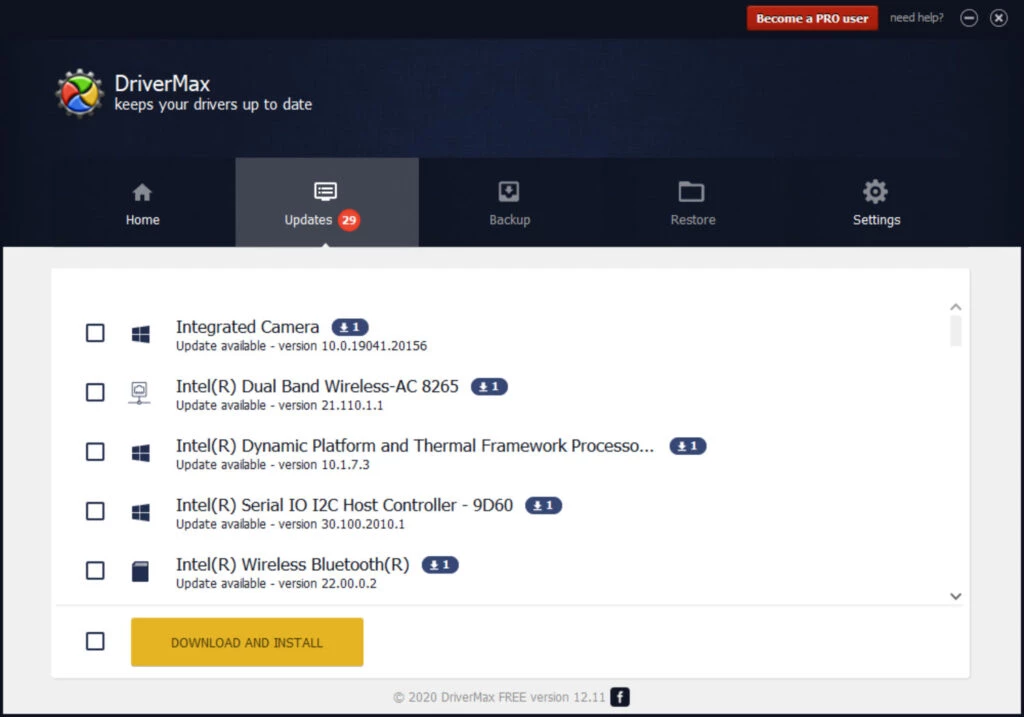Open the need help? link
The height and width of the screenshot is (717, 1024).
point(917,18)
